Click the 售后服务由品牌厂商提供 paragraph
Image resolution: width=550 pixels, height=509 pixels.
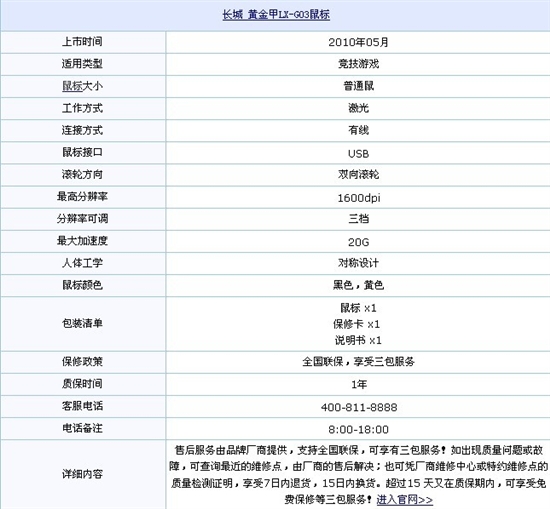pos(358,475)
